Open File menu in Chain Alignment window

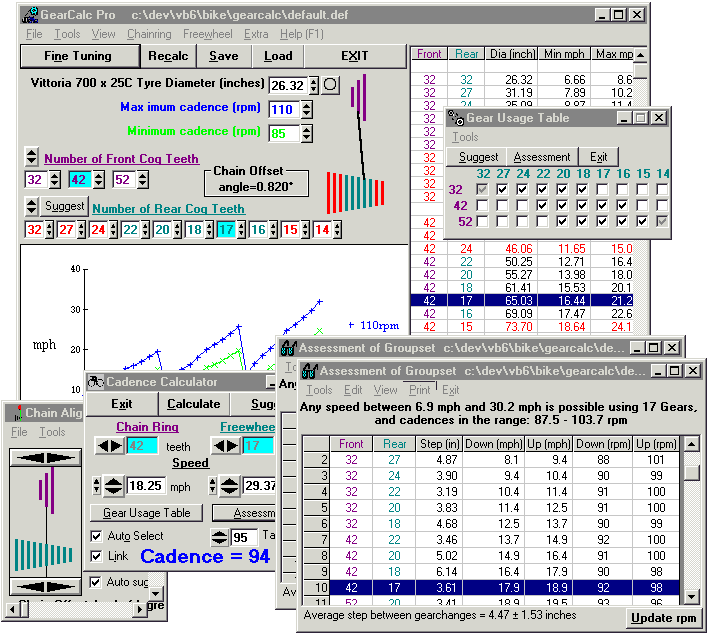[19, 432]
